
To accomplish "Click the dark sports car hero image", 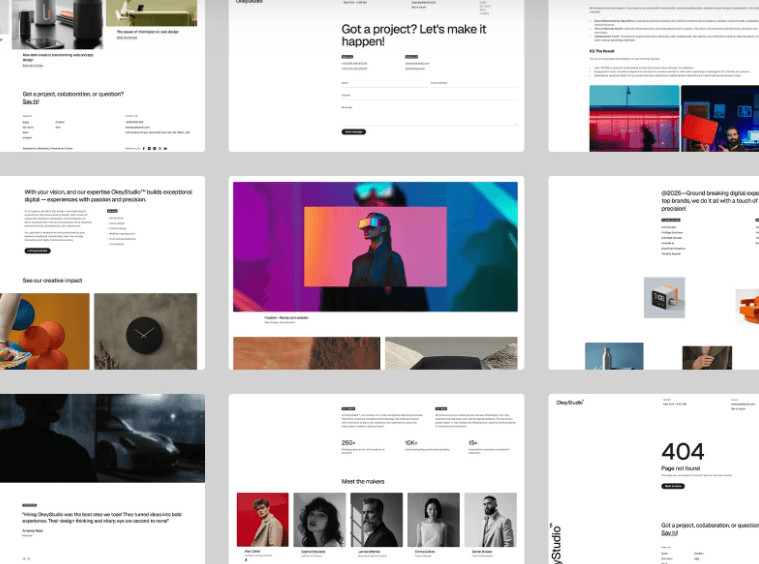I will [x=102, y=438].
